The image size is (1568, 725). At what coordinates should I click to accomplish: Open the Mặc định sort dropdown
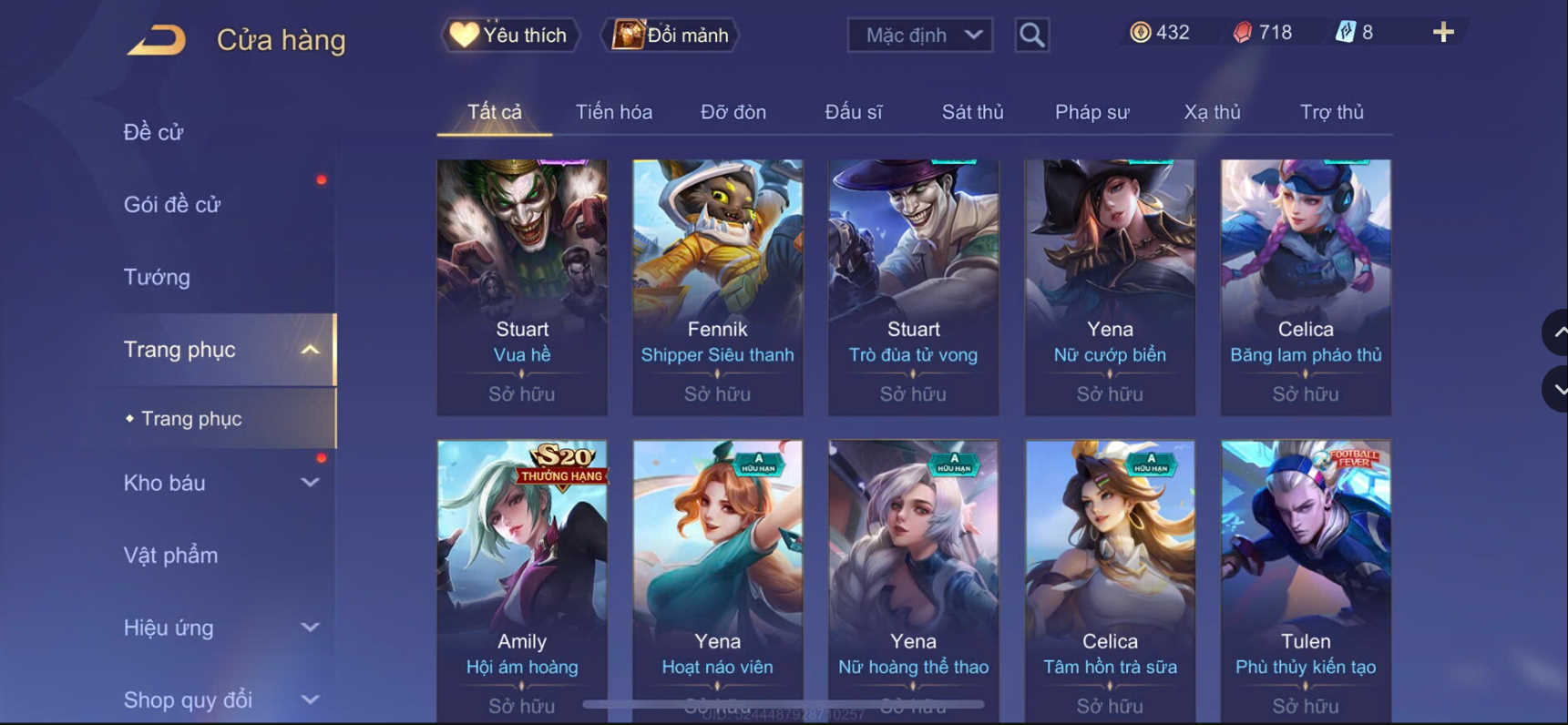tap(920, 35)
